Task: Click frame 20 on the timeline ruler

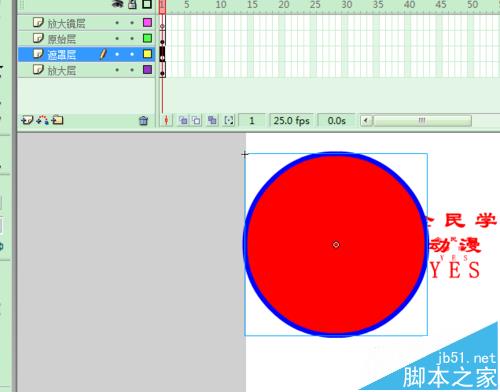Action: coord(284,5)
